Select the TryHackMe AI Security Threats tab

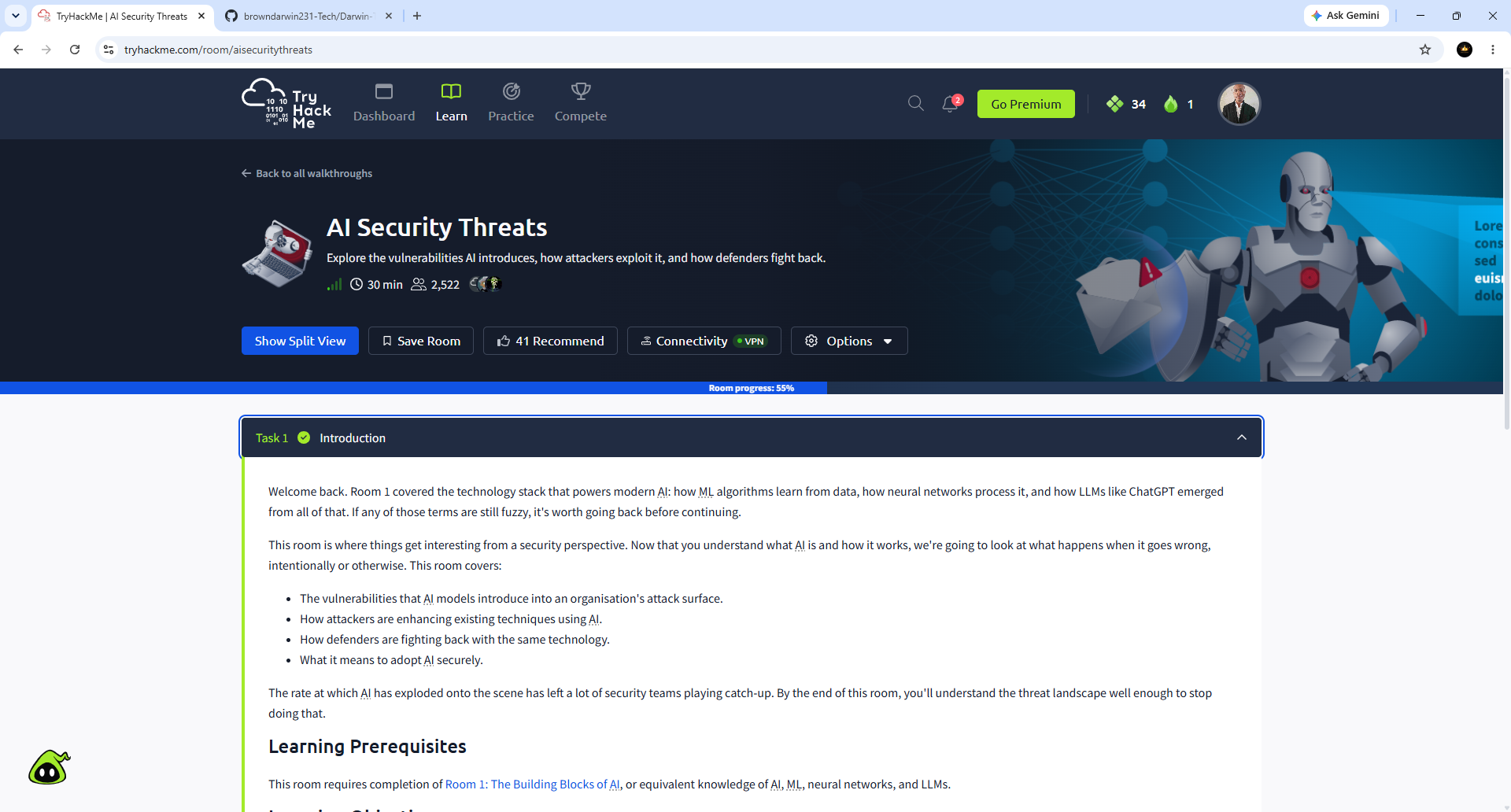pyautogui.click(x=122, y=16)
